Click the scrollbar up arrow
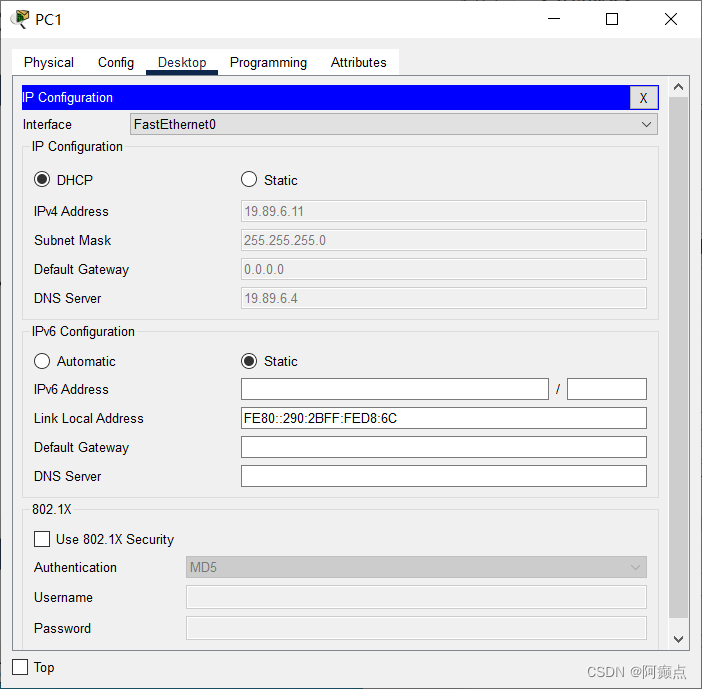 click(678, 87)
